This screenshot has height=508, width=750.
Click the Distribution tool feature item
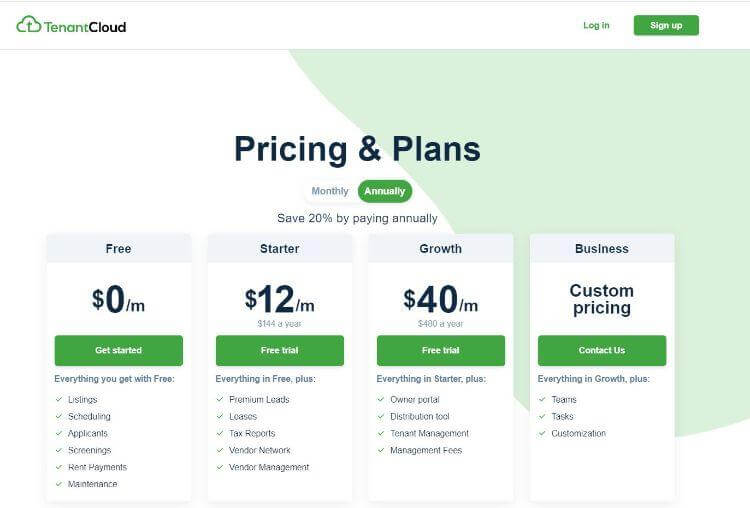coord(419,416)
